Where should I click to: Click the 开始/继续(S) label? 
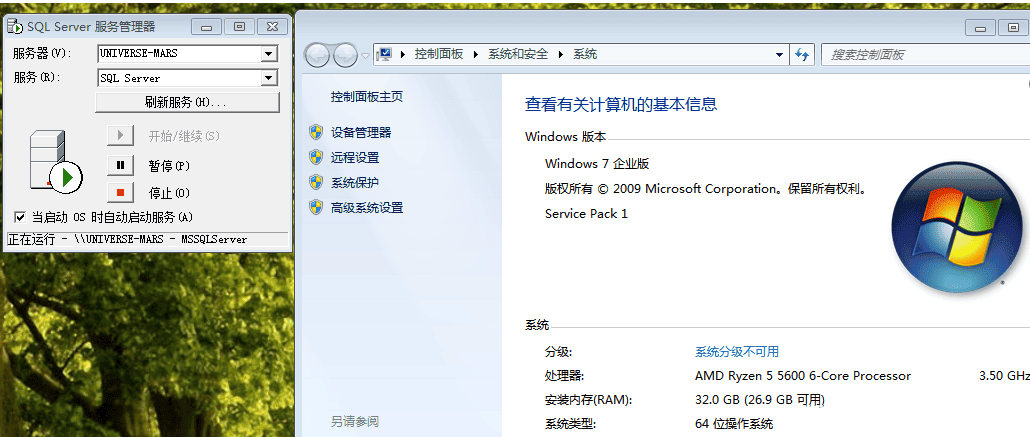184,136
